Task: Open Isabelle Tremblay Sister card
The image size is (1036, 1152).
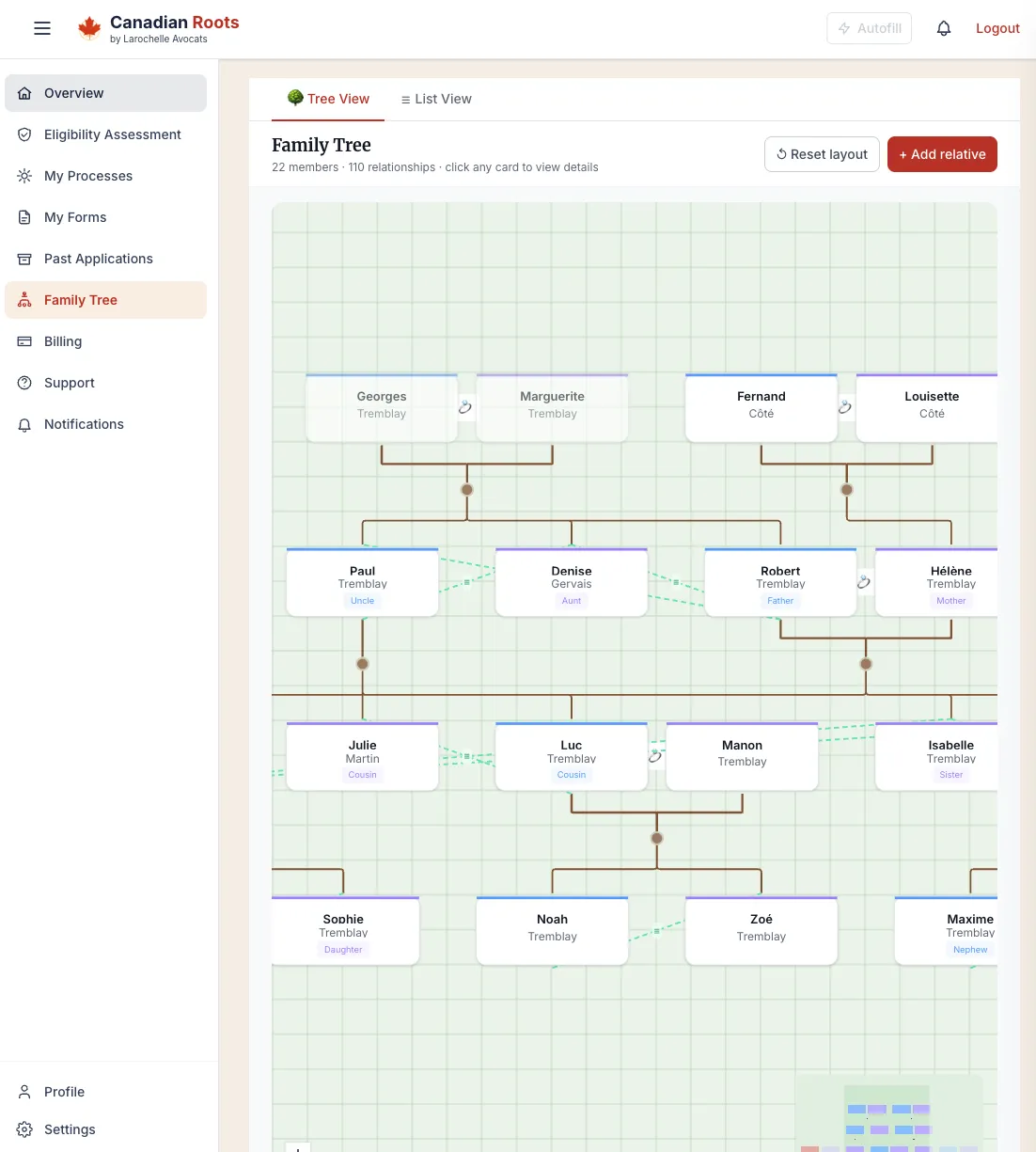Action: click(936, 756)
